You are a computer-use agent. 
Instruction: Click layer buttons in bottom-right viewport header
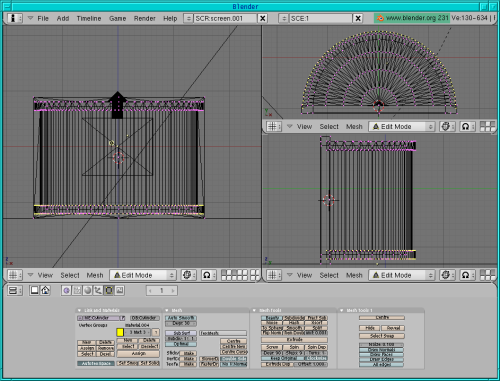(488, 275)
